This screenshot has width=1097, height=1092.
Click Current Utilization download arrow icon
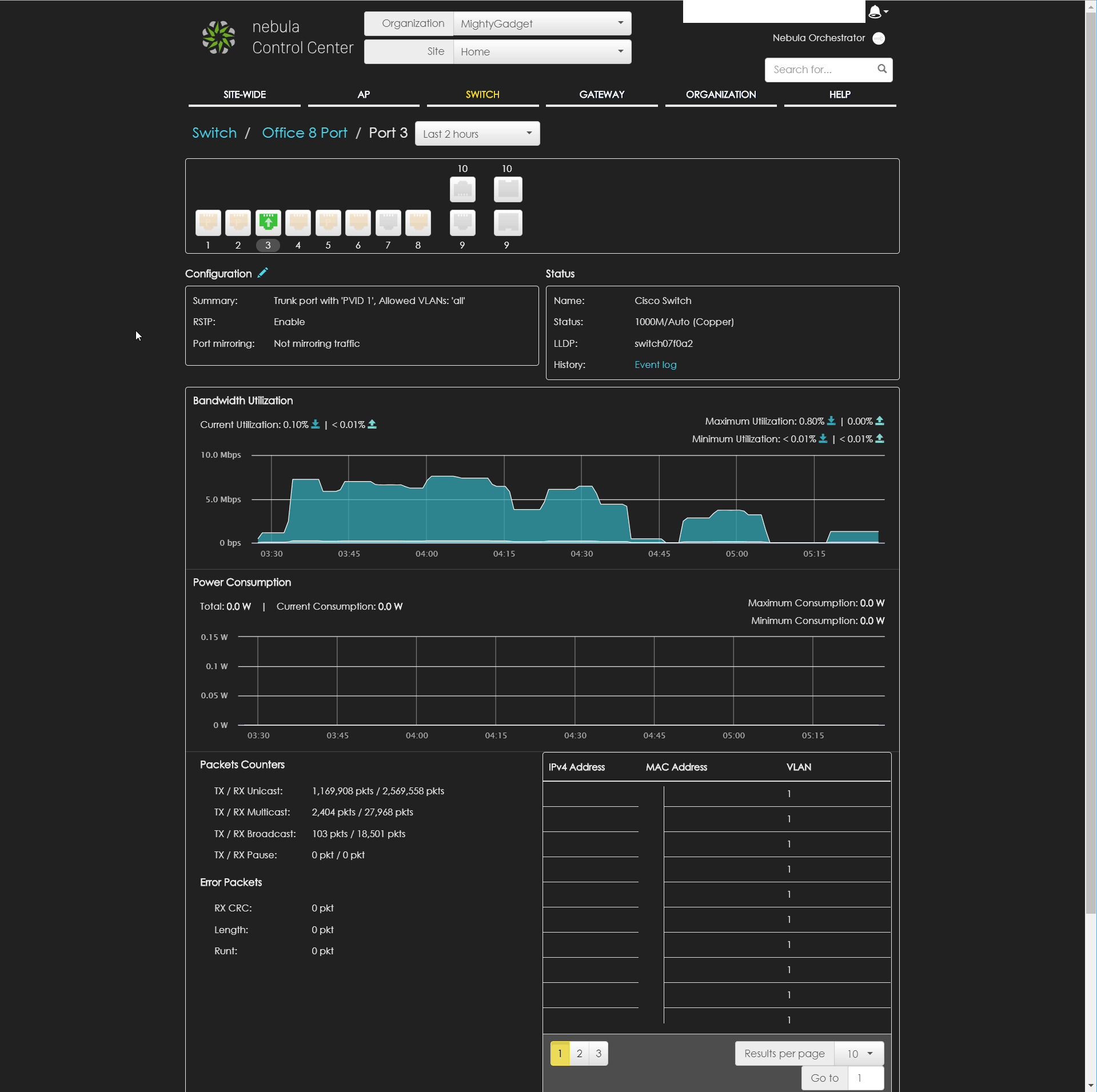click(x=315, y=424)
